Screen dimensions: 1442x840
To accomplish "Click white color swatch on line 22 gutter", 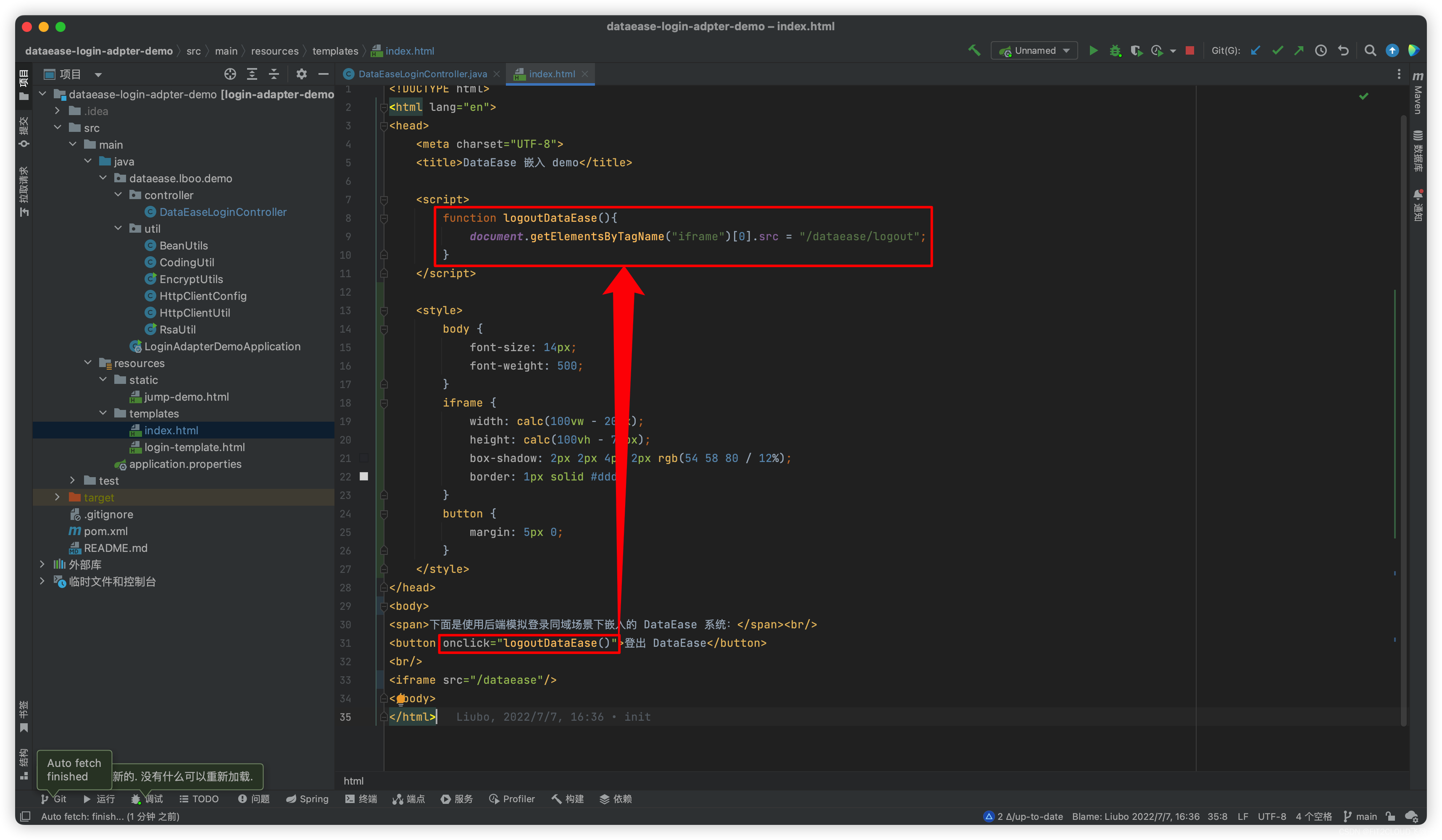I will tap(364, 476).
